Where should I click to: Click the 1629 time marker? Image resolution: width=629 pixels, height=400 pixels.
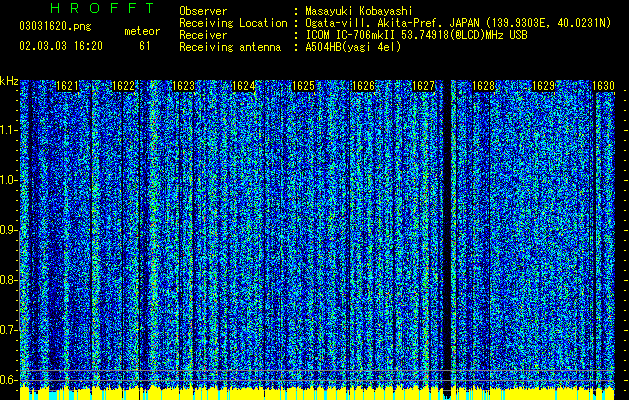pos(544,86)
